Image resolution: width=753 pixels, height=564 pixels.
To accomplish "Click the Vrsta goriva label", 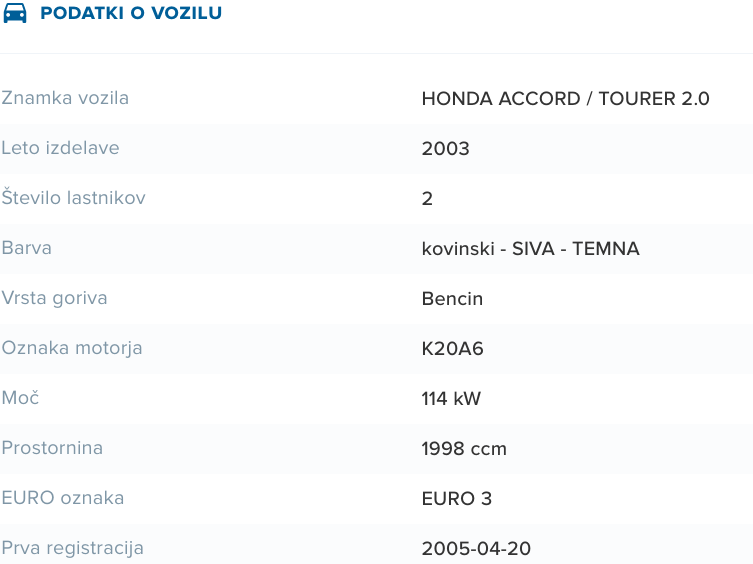I will [x=54, y=298].
